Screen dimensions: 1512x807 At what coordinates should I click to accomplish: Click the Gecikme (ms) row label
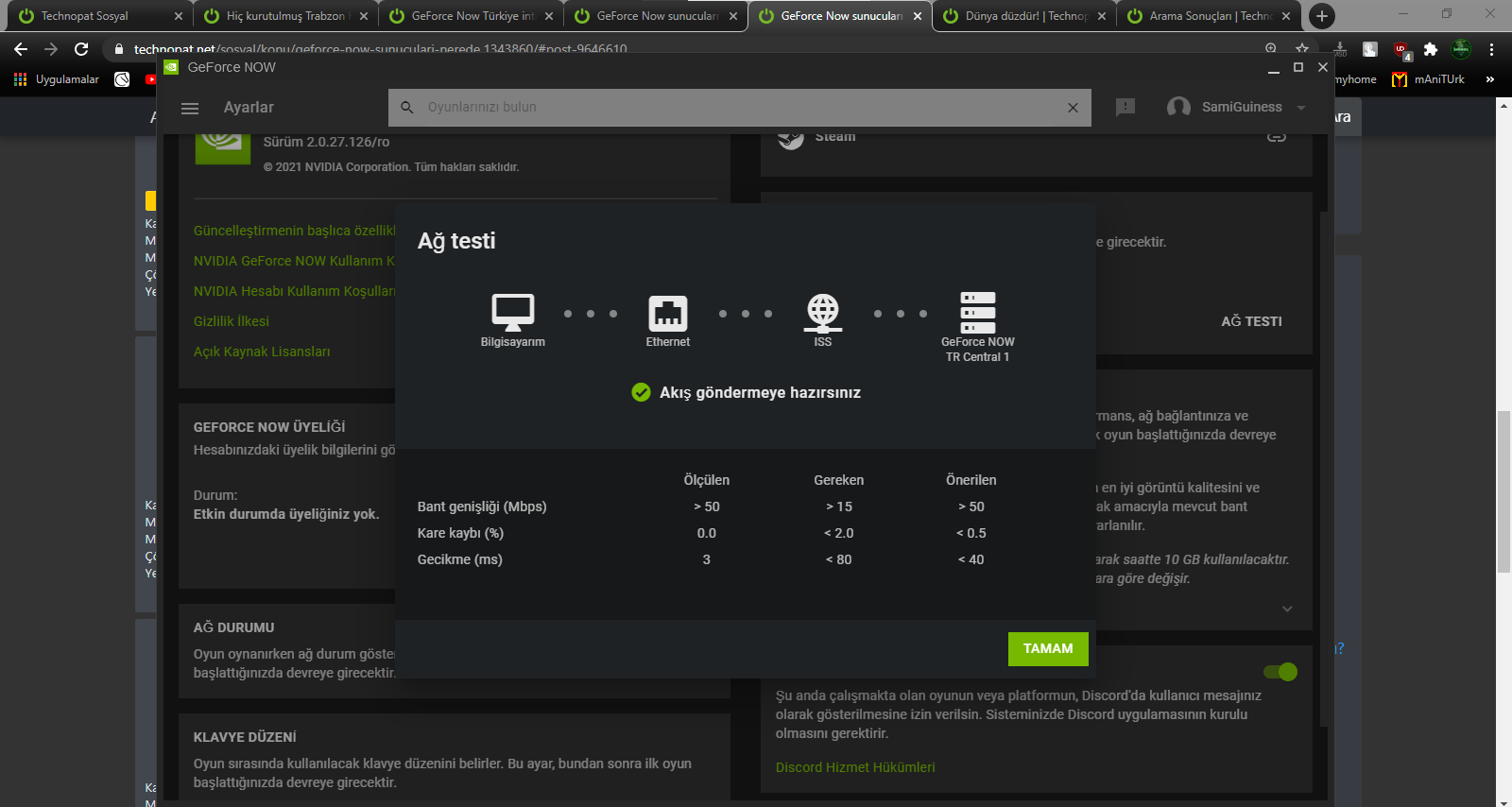pos(460,559)
